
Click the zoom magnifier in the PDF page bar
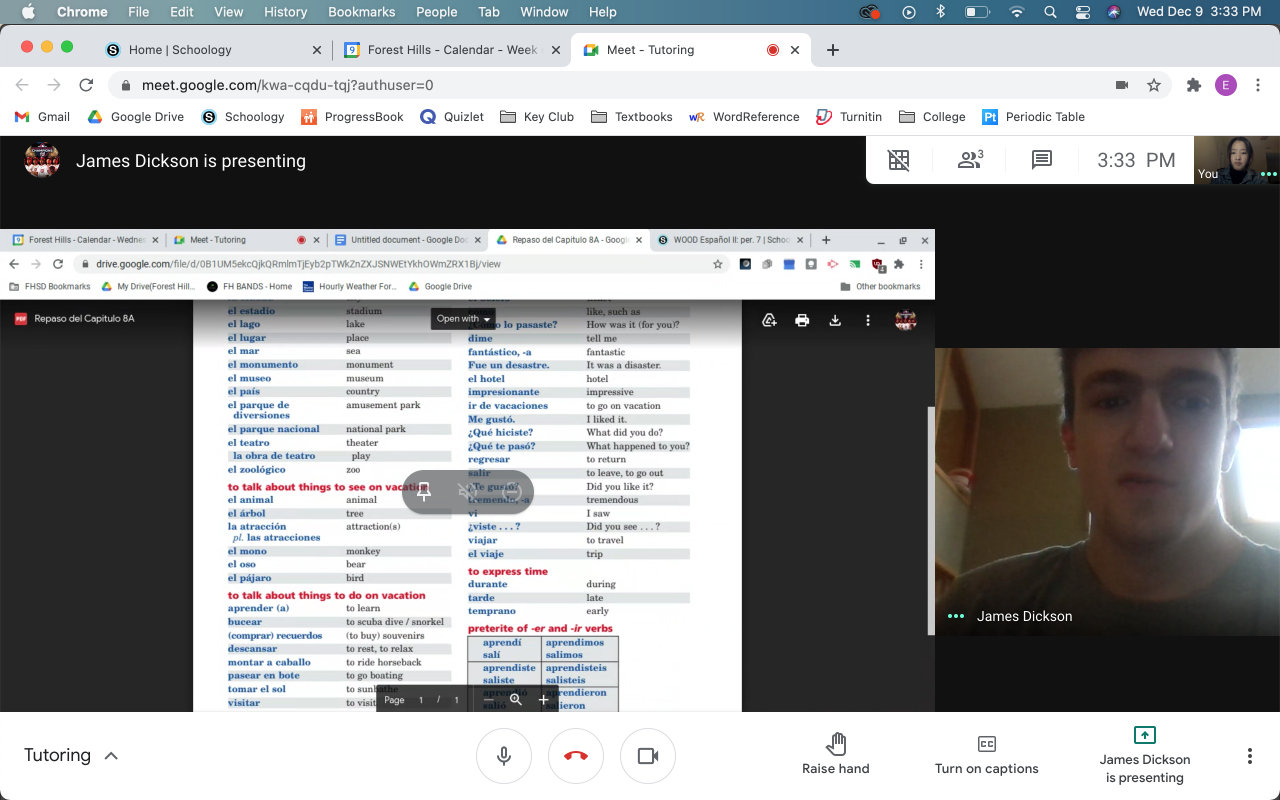[x=516, y=700]
